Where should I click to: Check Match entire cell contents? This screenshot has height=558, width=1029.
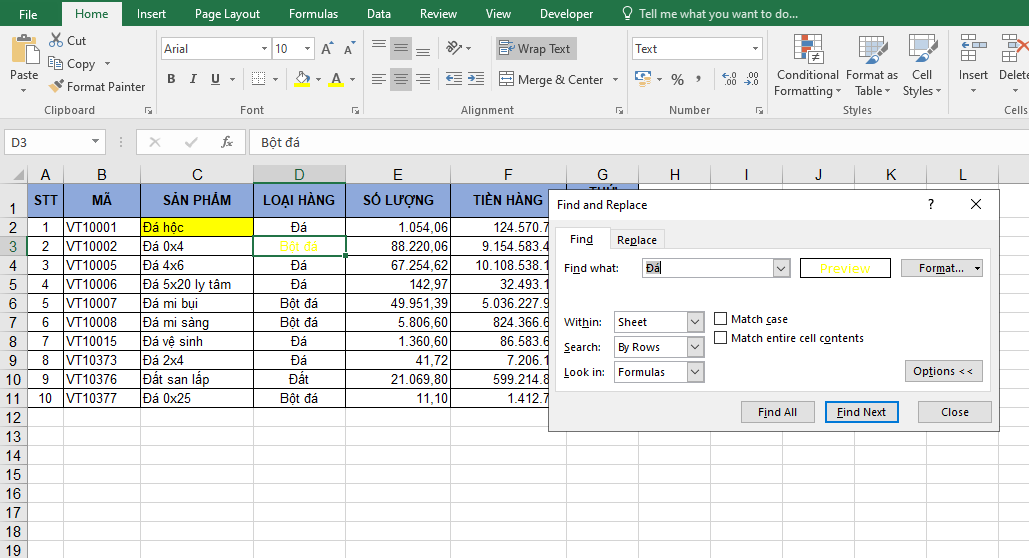click(721, 338)
